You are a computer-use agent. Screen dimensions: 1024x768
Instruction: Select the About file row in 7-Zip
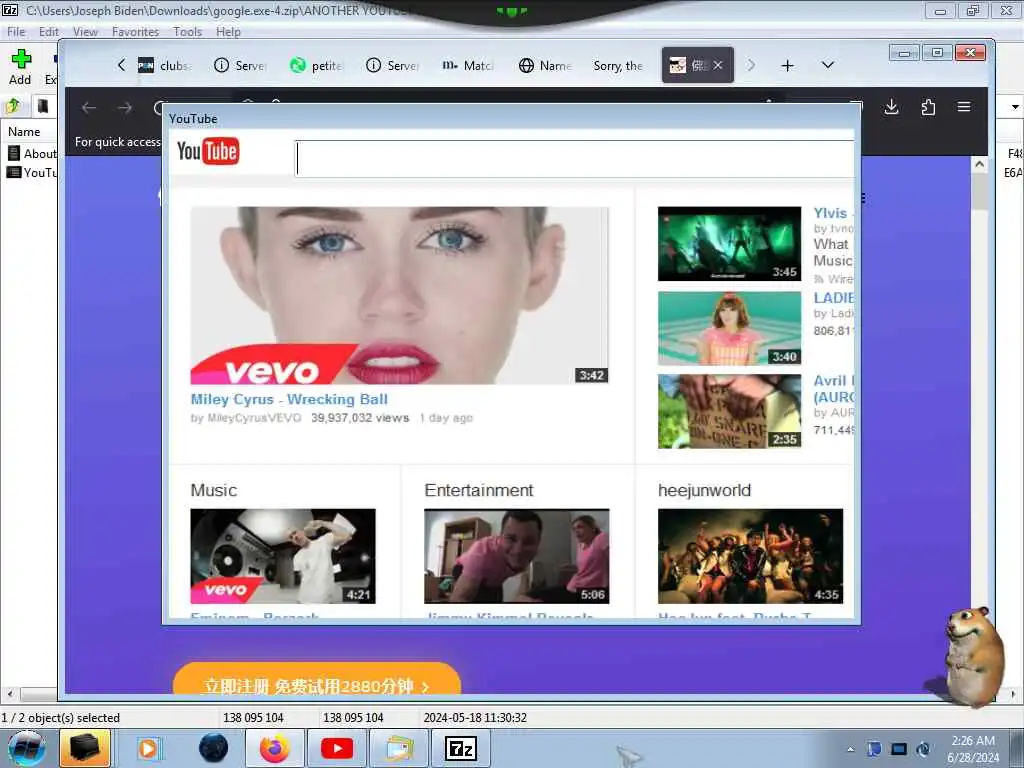click(31, 153)
